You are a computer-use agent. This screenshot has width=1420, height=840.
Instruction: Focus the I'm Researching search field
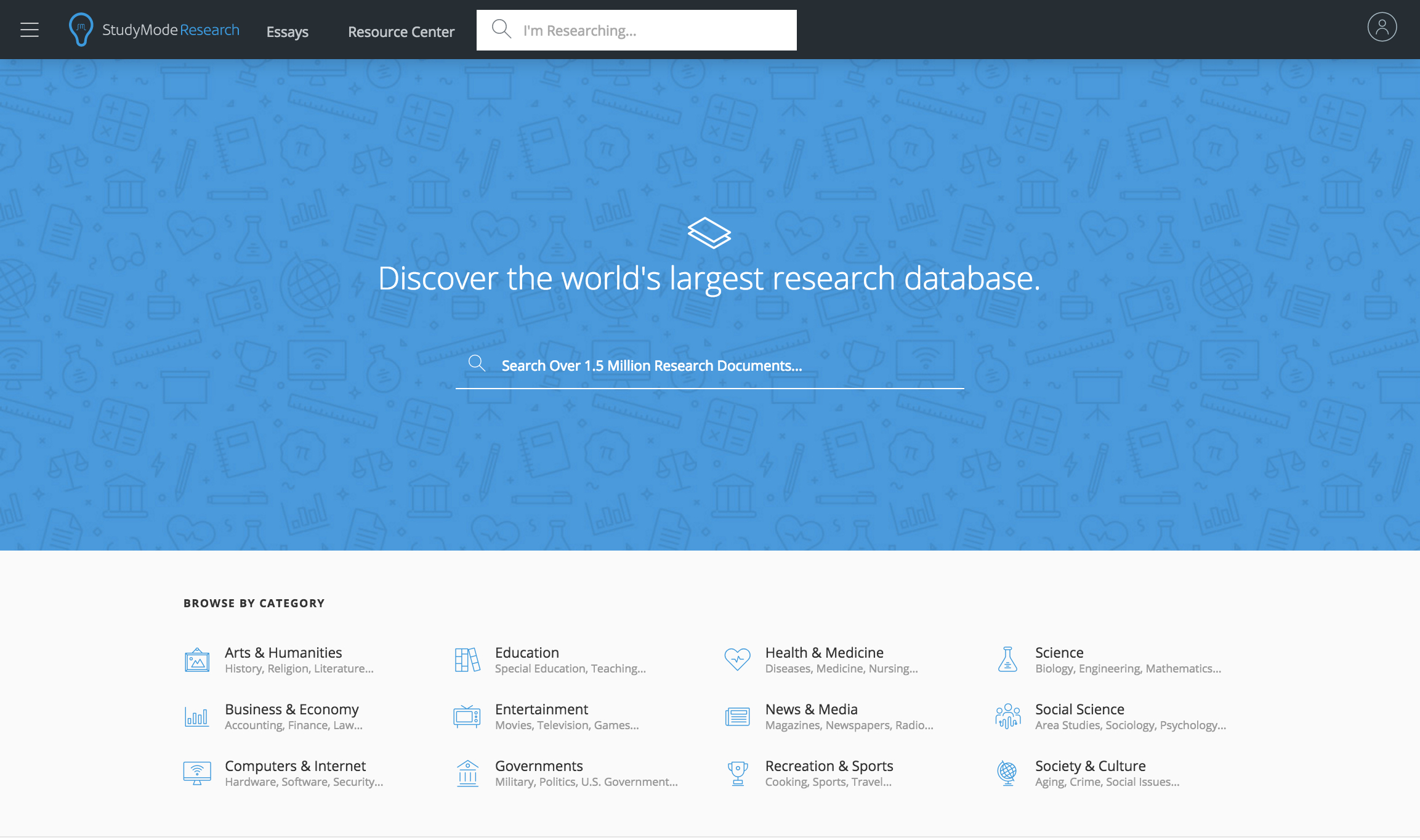(637, 30)
